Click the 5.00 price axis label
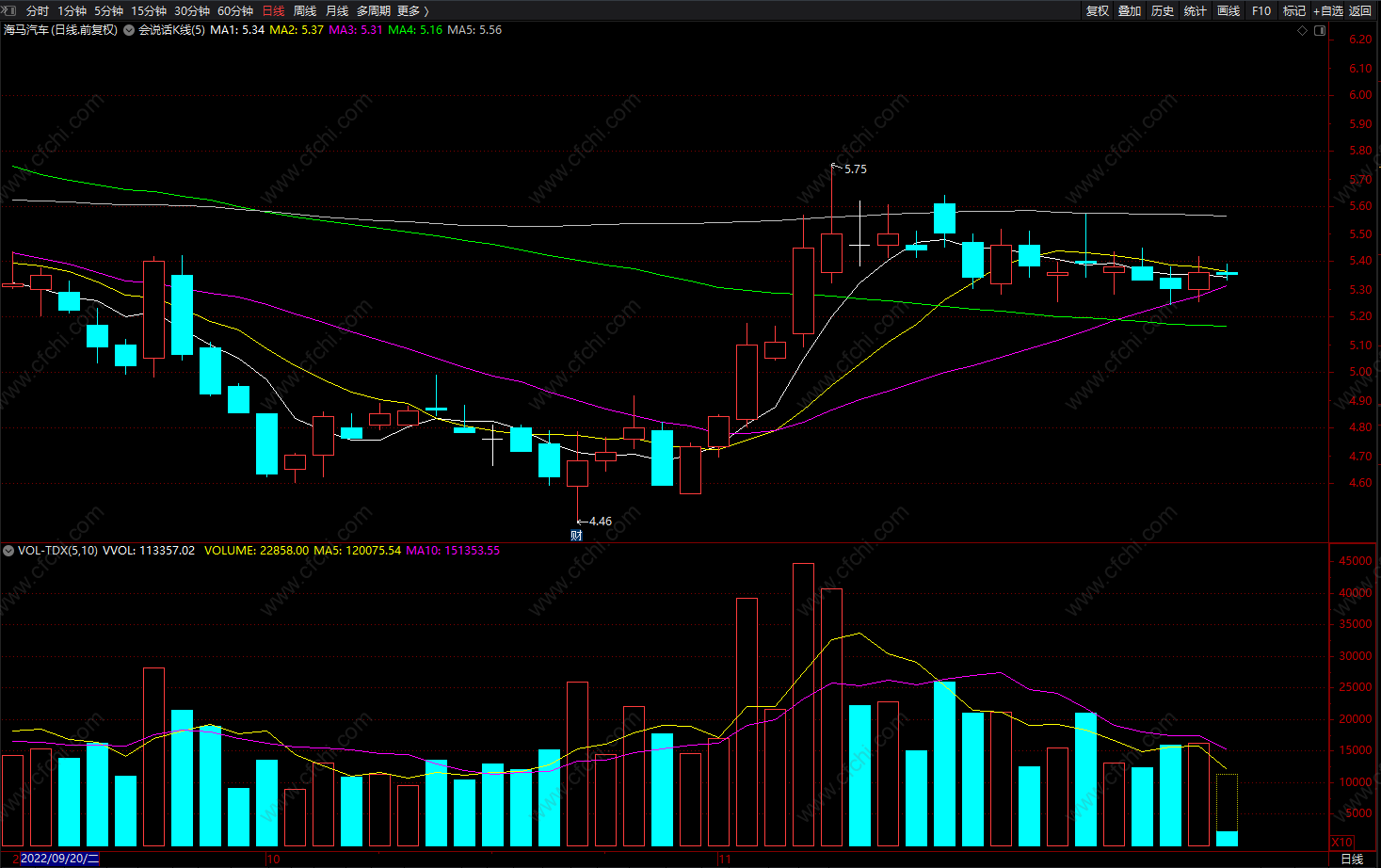This screenshot has height=868, width=1381. (1360, 372)
